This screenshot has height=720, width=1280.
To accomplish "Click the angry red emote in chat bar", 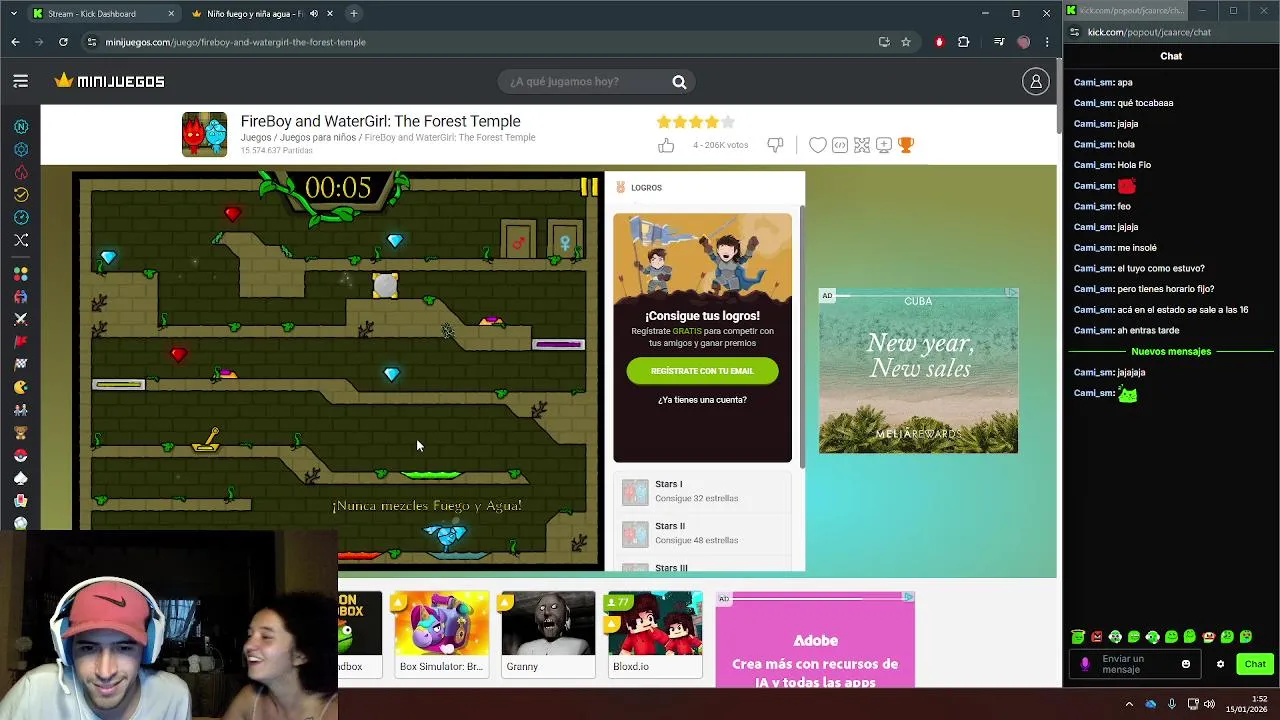I will point(1097,637).
